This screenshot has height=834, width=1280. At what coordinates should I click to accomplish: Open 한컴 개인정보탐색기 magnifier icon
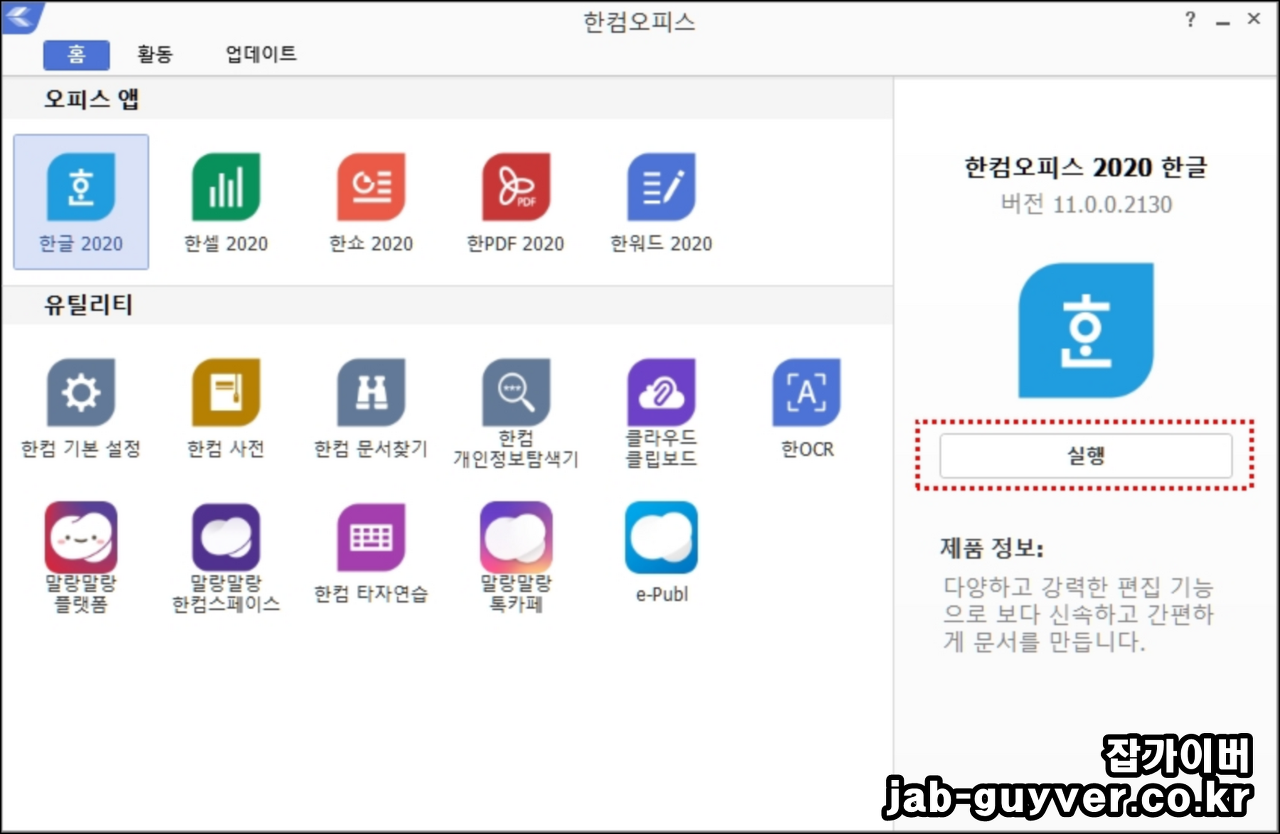(x=516, y=393)
